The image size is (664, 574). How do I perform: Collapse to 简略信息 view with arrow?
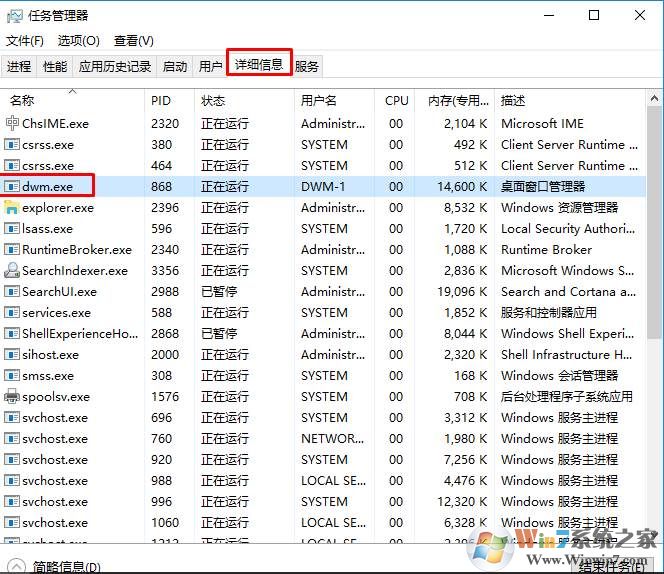(15, 566)
